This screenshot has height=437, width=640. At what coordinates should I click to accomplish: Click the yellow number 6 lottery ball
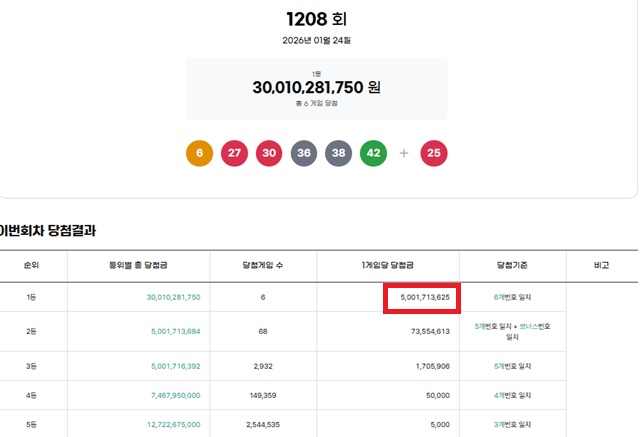point(199,153)
